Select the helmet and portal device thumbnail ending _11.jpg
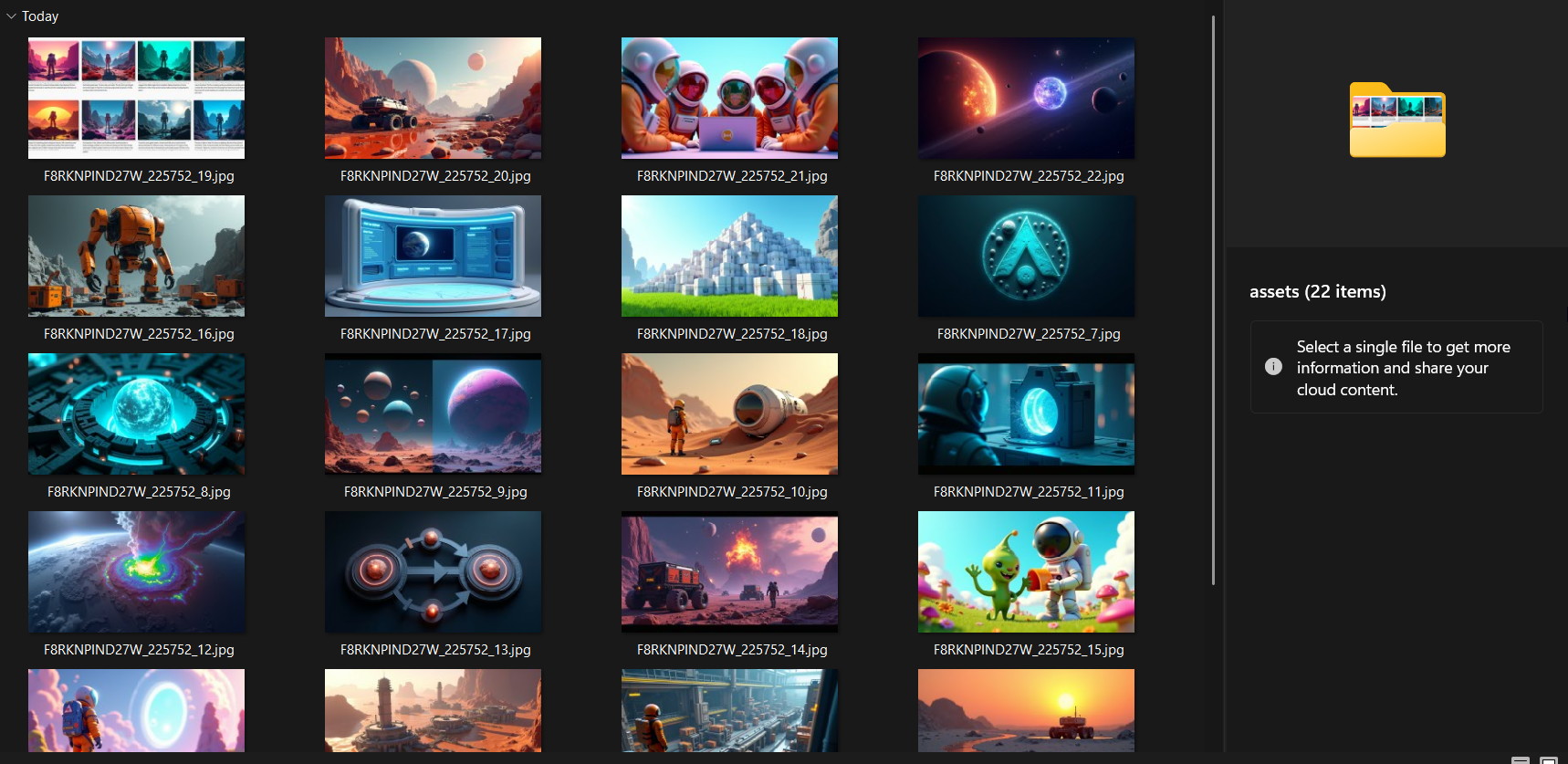 [1026, 413]
